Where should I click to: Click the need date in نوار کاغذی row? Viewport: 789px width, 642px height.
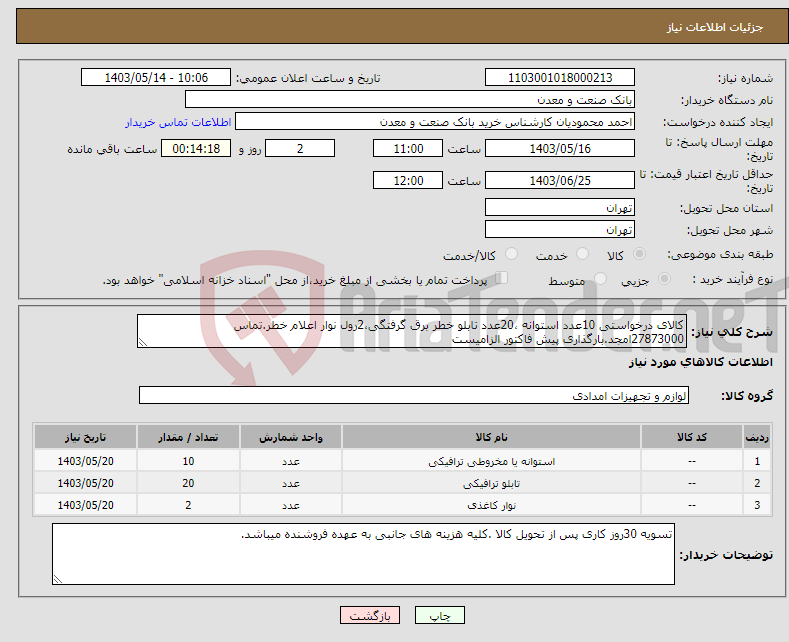(x=85, y=505)
